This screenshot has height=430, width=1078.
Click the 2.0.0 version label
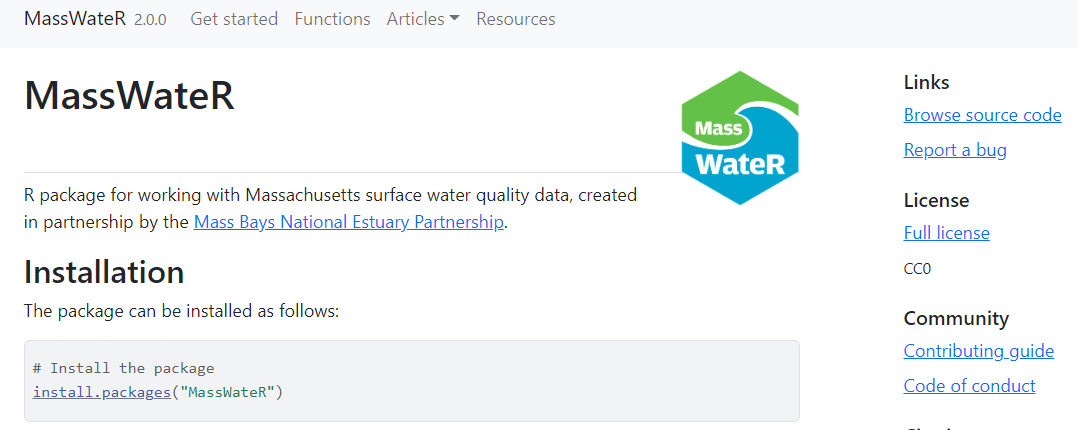[x=150, y=20]
